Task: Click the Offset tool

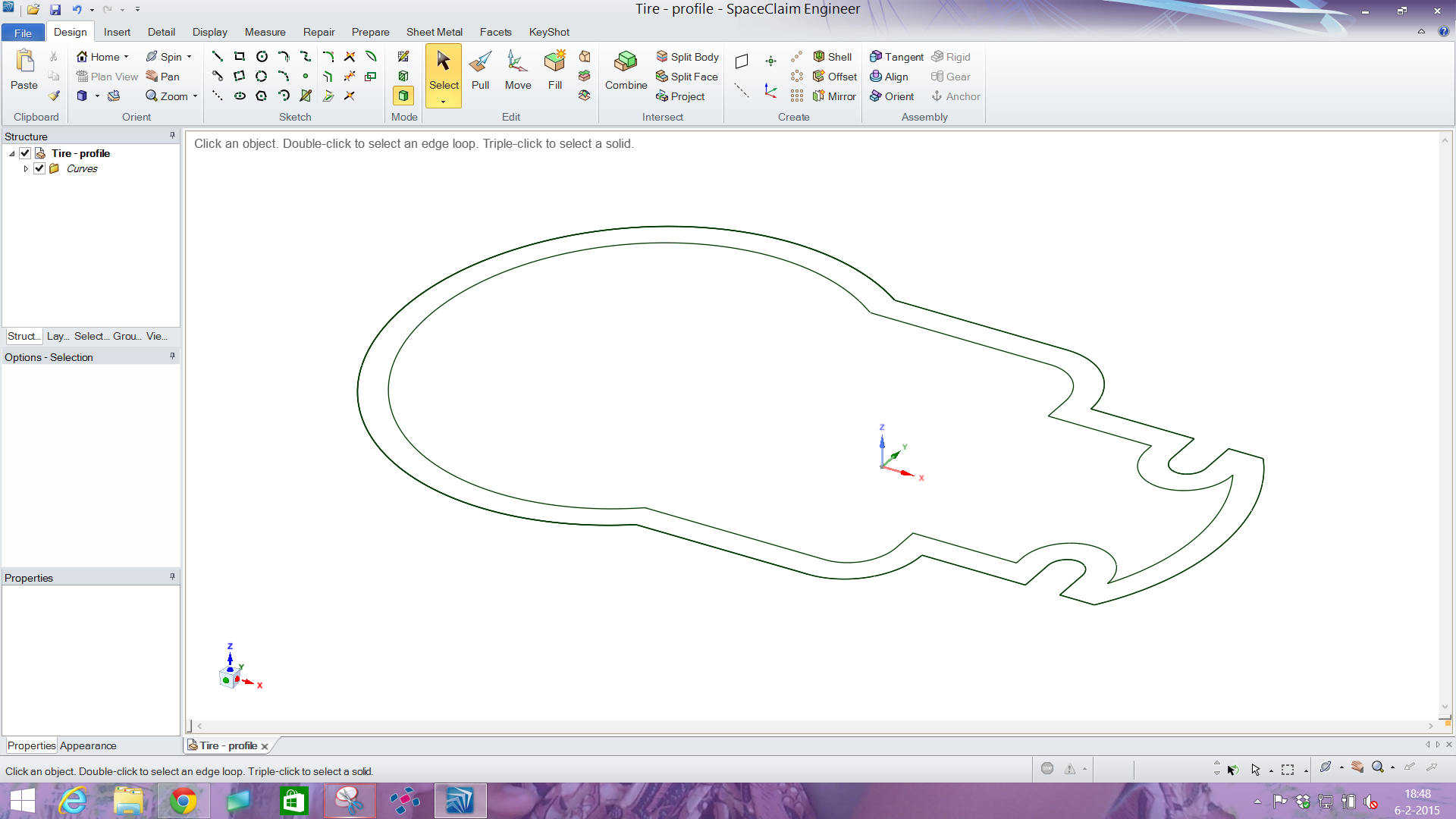Action: pos(834,77)
